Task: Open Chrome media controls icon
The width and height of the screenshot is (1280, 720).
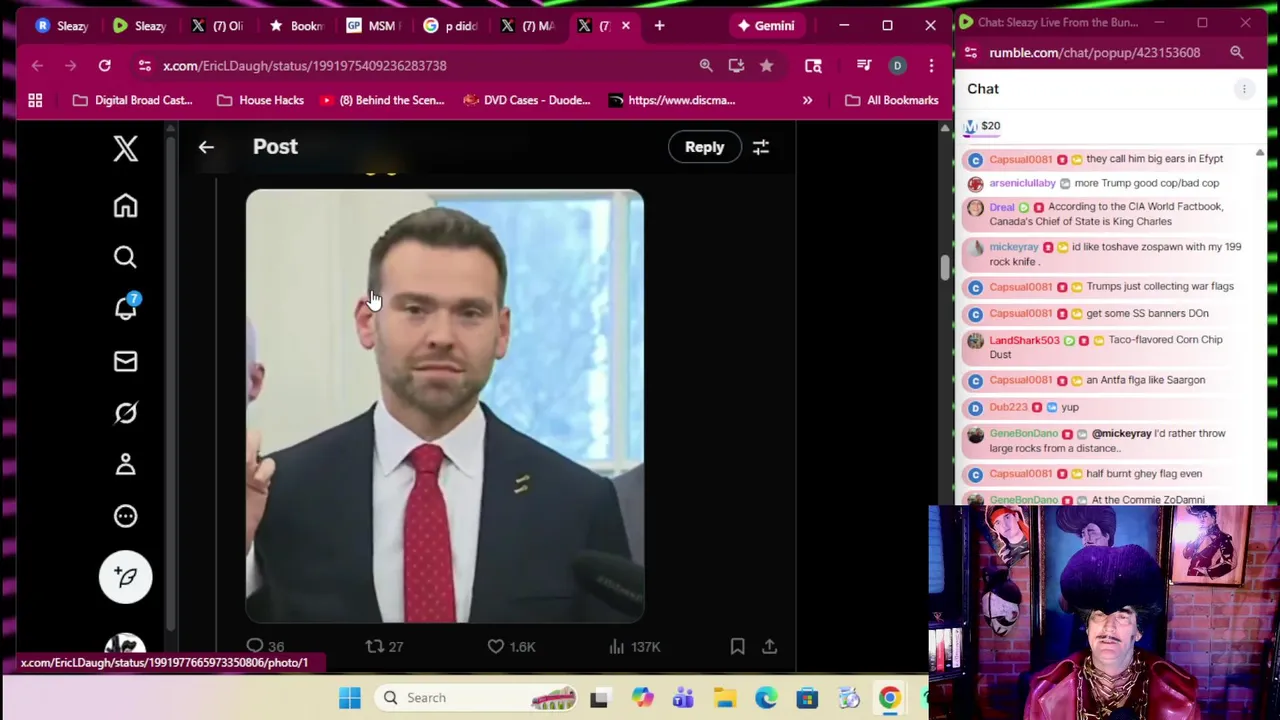Action: tap(864, 65)
